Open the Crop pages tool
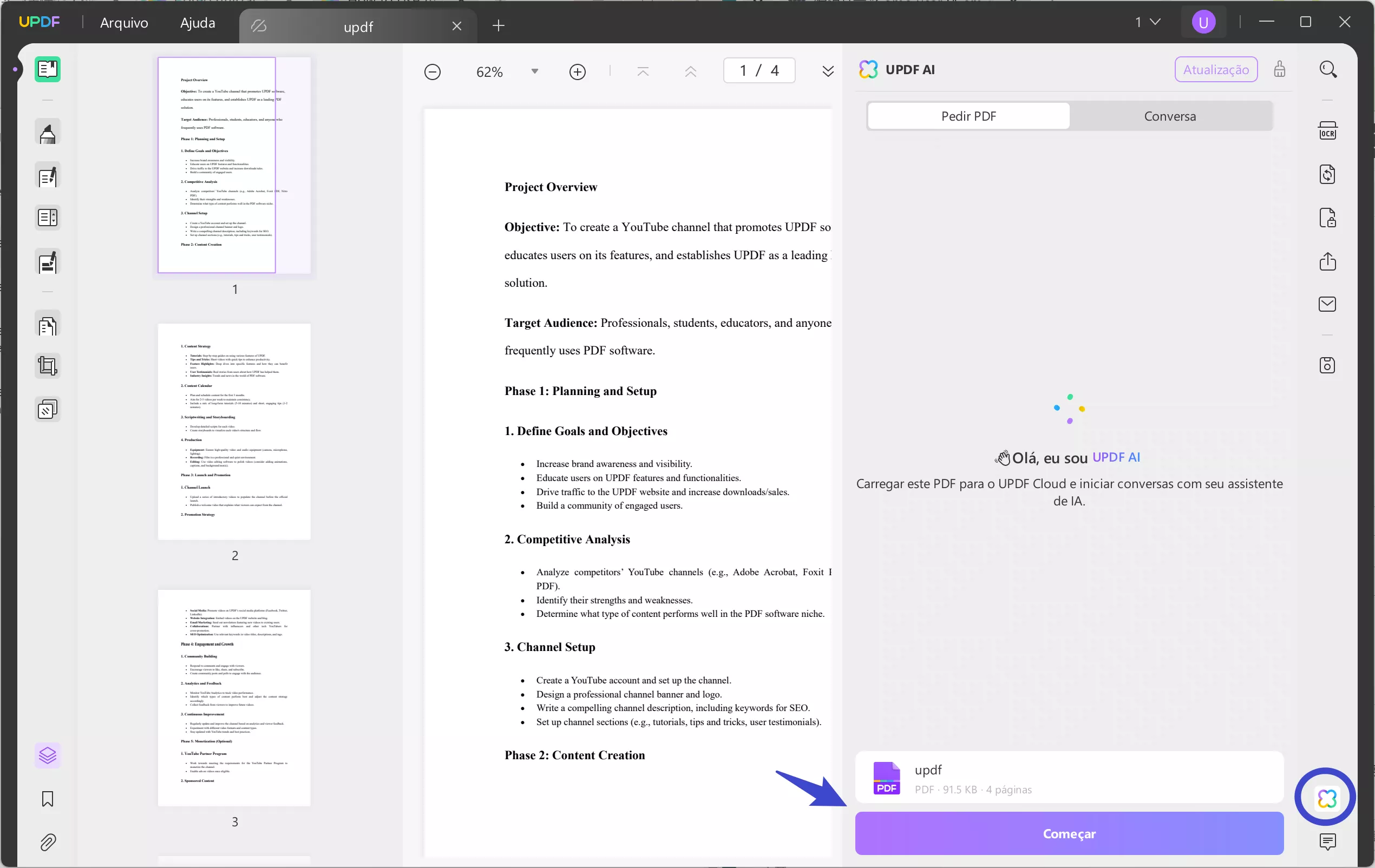The width and height of the screenshot is (1375, 868). pyautogui.click(x=48, y=366)
